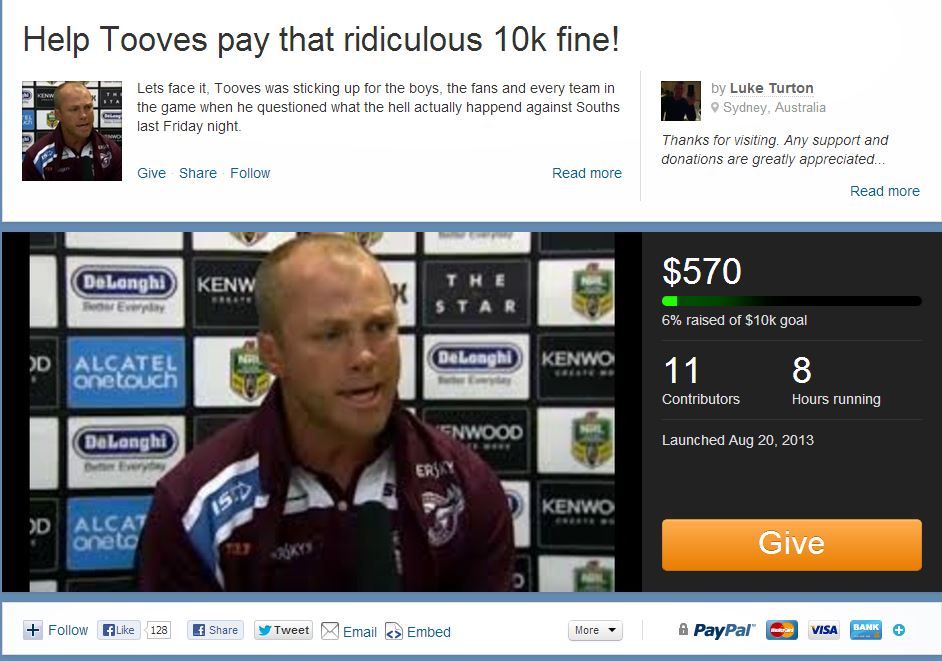Click the small campaign thumbnail image
The width and height of the screenshot is (942, 661).
click(72, 131)
